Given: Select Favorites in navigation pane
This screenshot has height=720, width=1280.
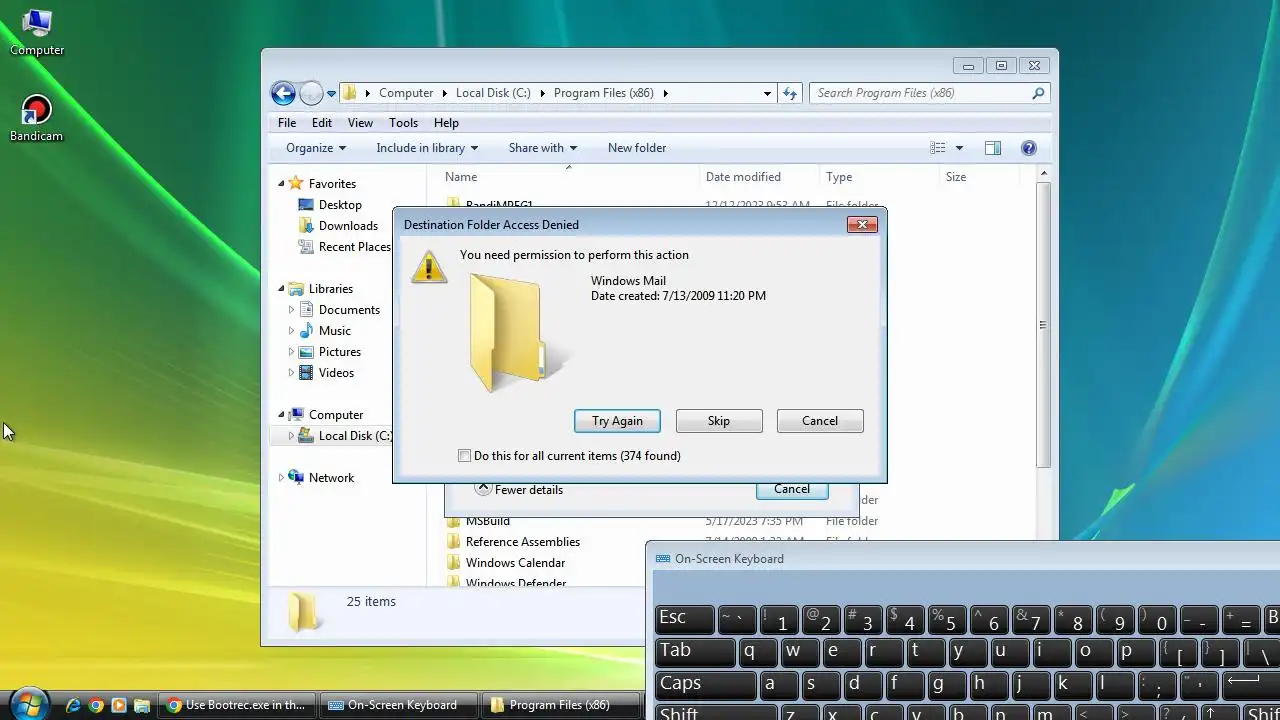Looking at the screenshot, I should point(332,184).
